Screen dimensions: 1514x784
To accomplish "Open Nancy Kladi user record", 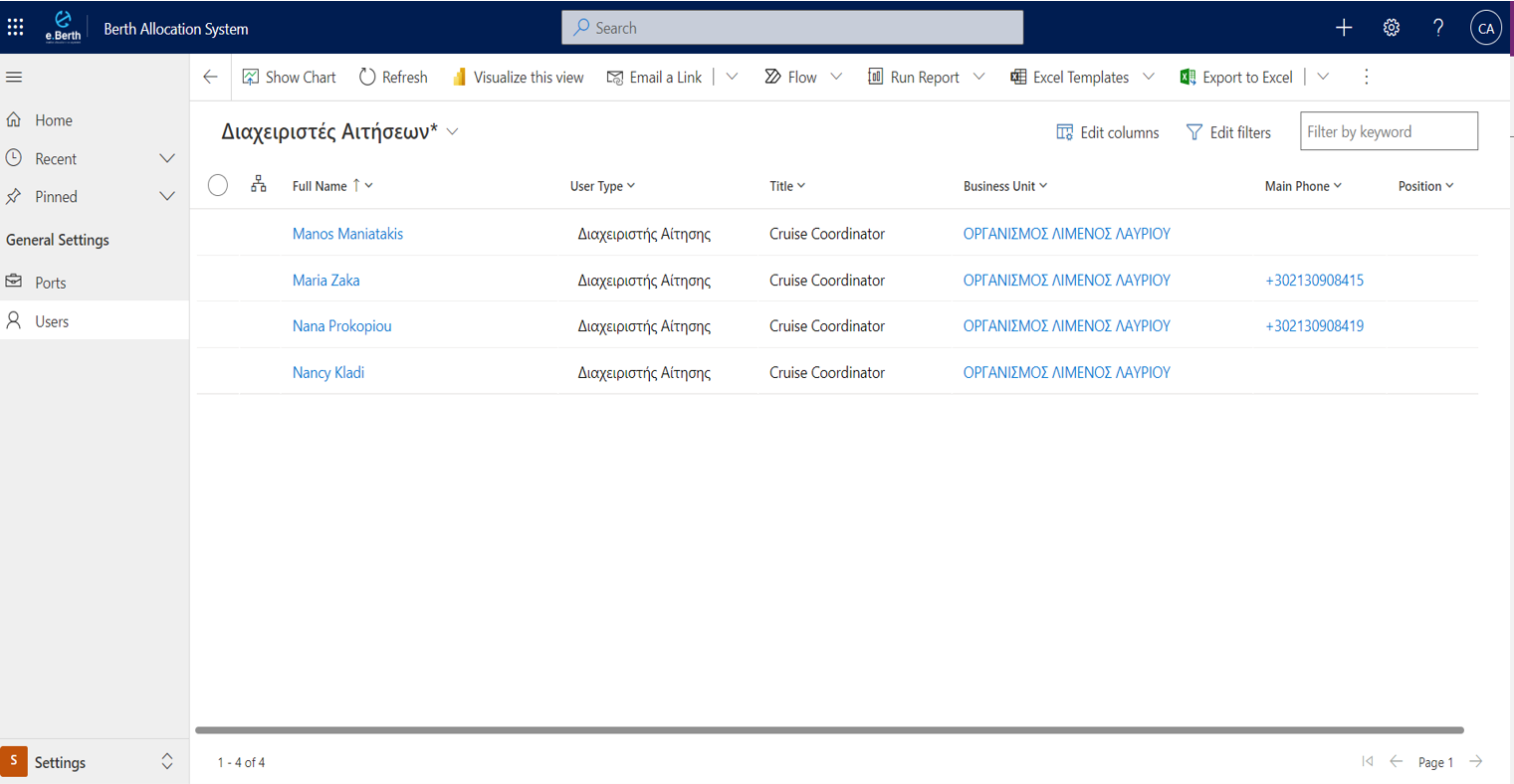I will pyautogui.click(x=327, y=373).
